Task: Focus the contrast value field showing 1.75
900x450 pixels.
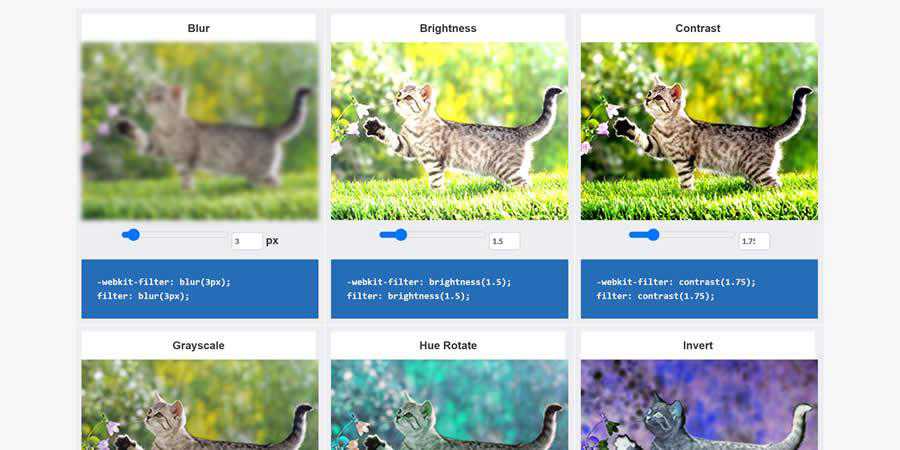Action: point(754,241)
